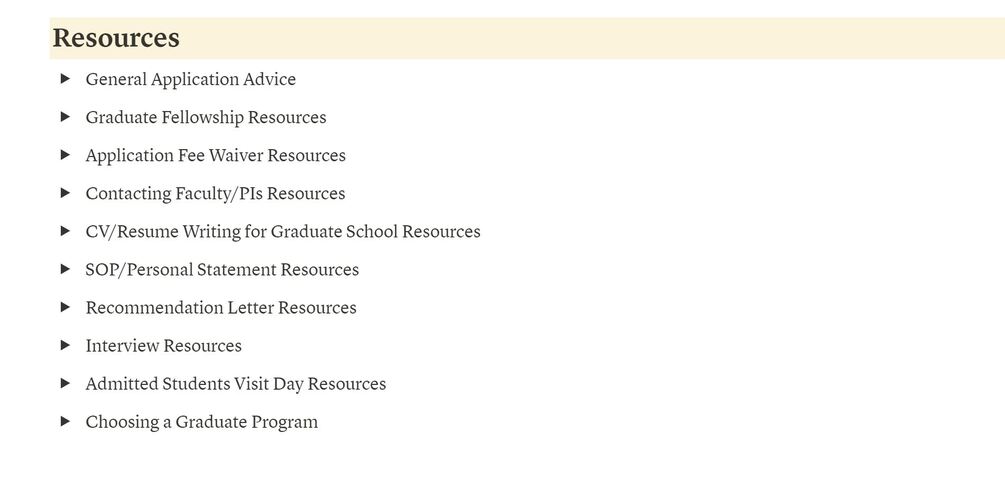Toggle open the SOP/Personal Statement Resources arrow
This screenshot has width=1005, height=478.
pyautogui.click(x=66, y=269)
